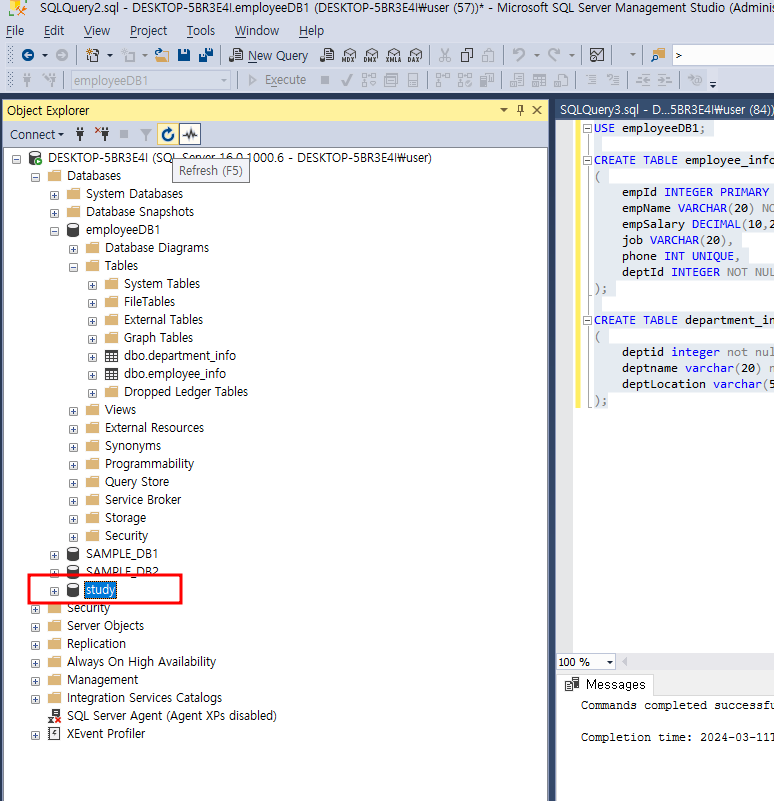This screenshot has height=801, width=774.
Task: Click the Copy icon in toolbar
Action: [466, 55]
